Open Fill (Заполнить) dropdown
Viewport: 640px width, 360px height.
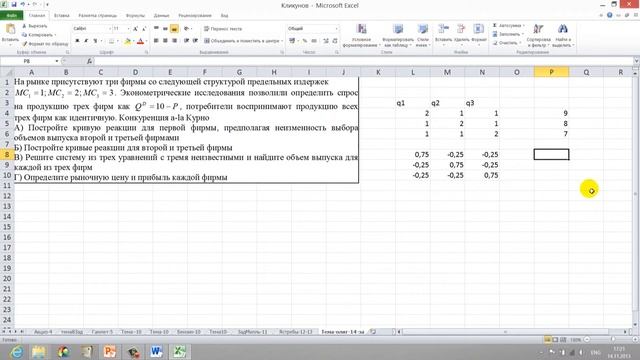508,34
